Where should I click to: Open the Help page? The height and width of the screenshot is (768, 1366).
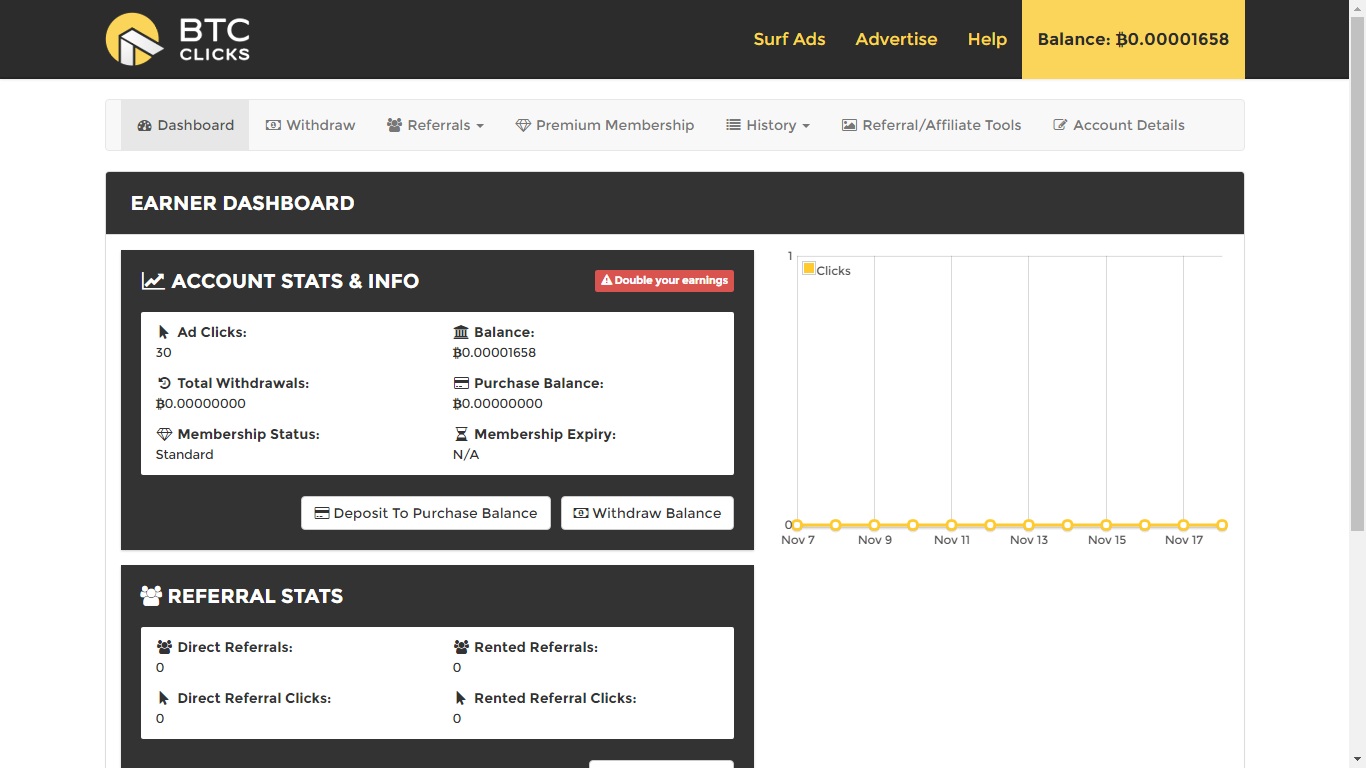(x=987, y=39)
